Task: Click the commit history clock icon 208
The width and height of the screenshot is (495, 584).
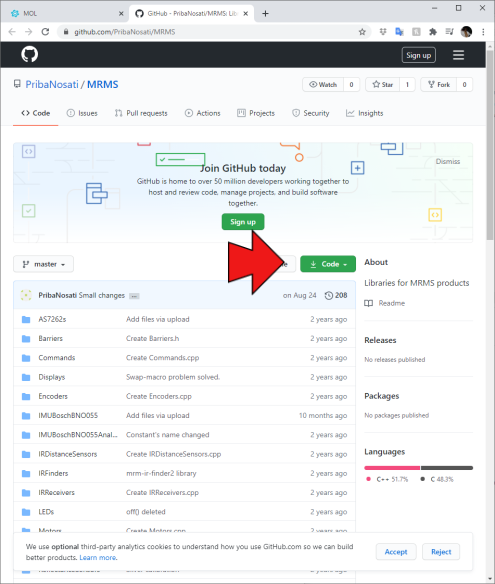Action: pyautogui.click(x=336, y=295)
